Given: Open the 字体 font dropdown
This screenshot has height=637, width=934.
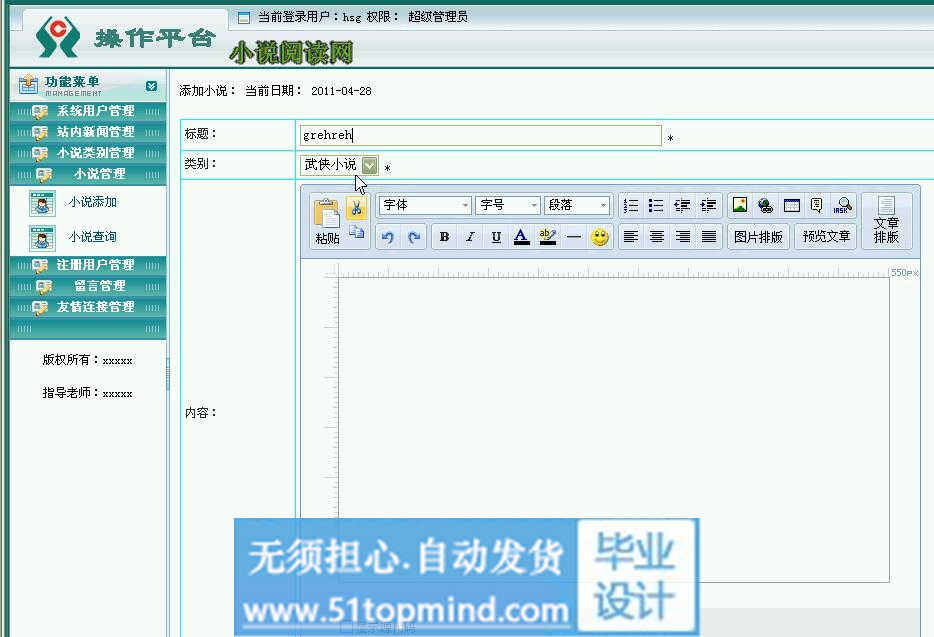Looking at the screenshot, I should coord(424,206).
